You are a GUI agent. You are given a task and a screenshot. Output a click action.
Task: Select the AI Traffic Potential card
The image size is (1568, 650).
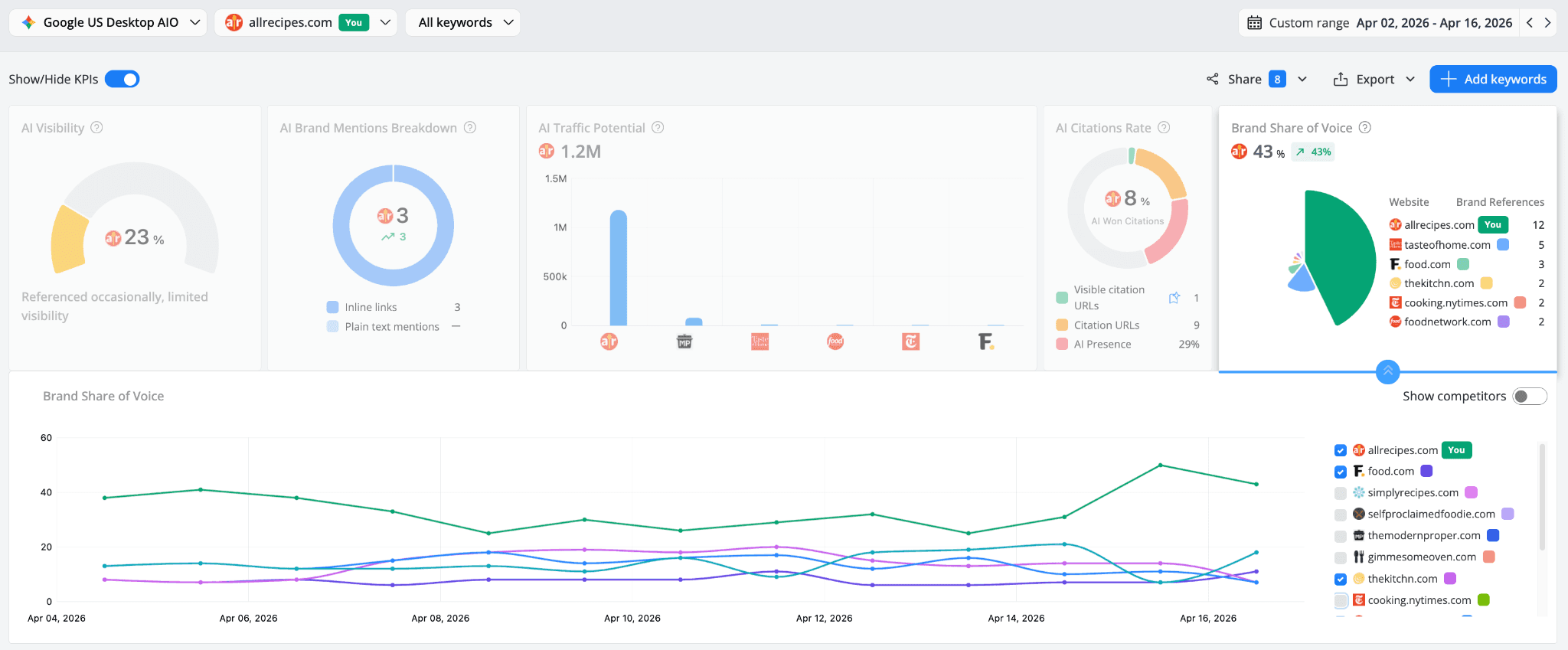(x=781, y=238)
